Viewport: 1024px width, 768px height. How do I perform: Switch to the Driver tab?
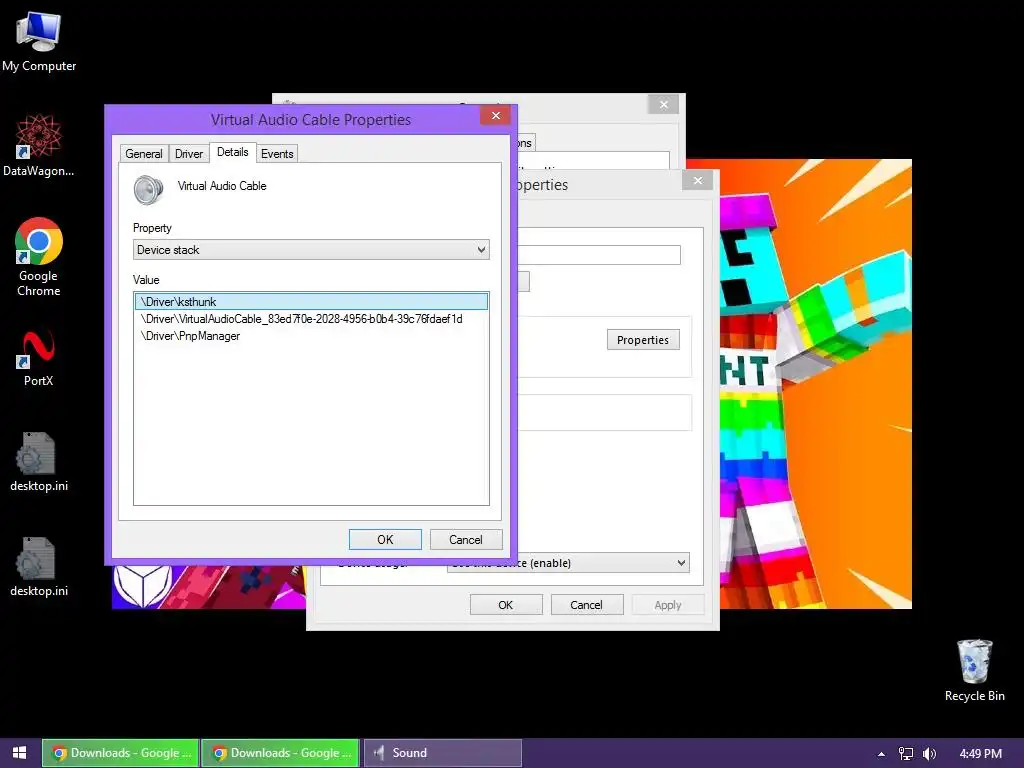(x=189, y=153)
